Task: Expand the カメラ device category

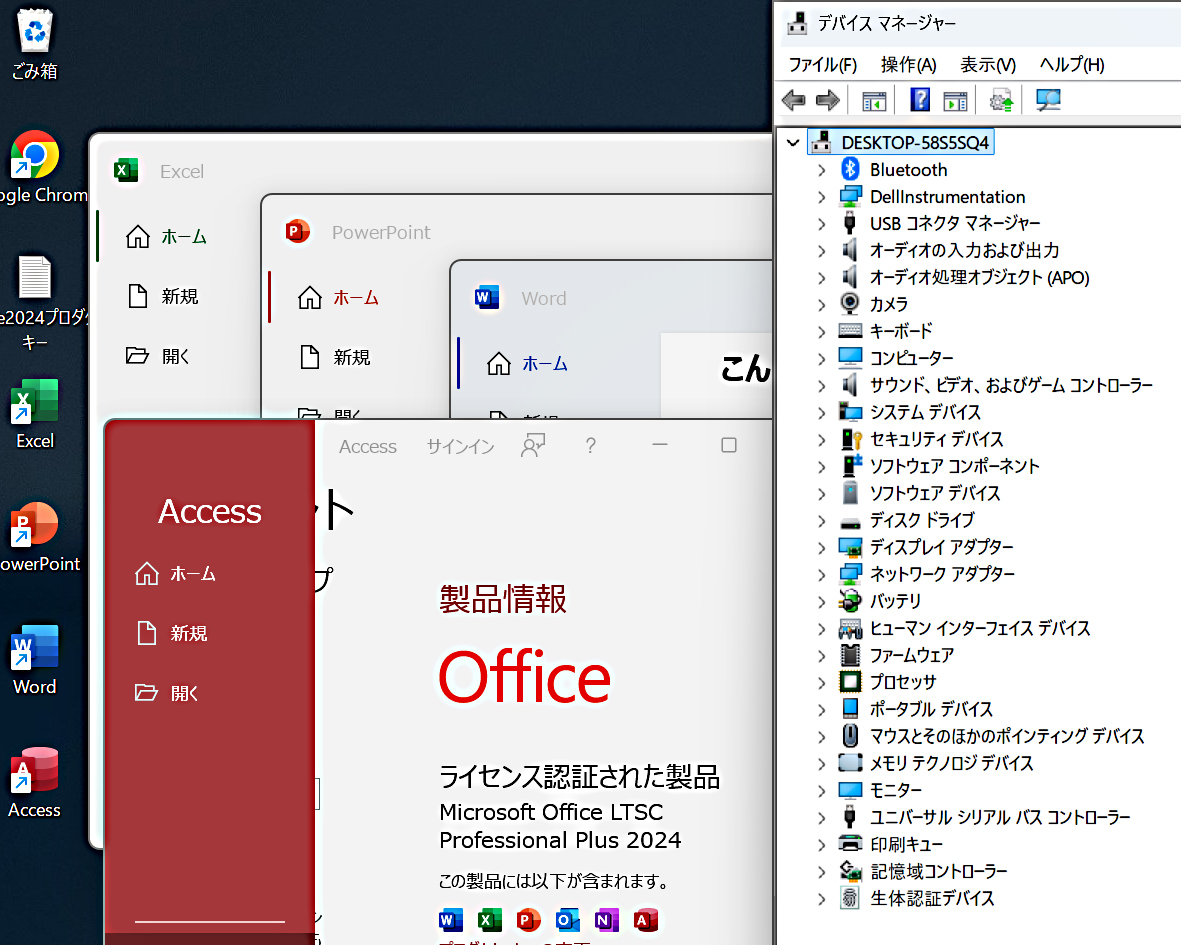Action: click(x=822, y=305)
